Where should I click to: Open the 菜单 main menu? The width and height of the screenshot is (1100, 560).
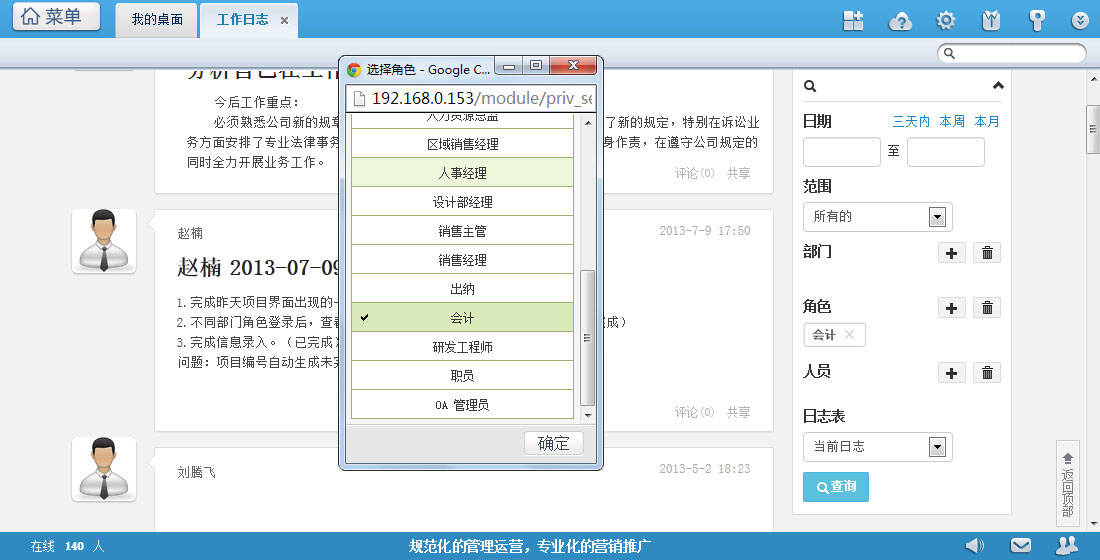56,17
